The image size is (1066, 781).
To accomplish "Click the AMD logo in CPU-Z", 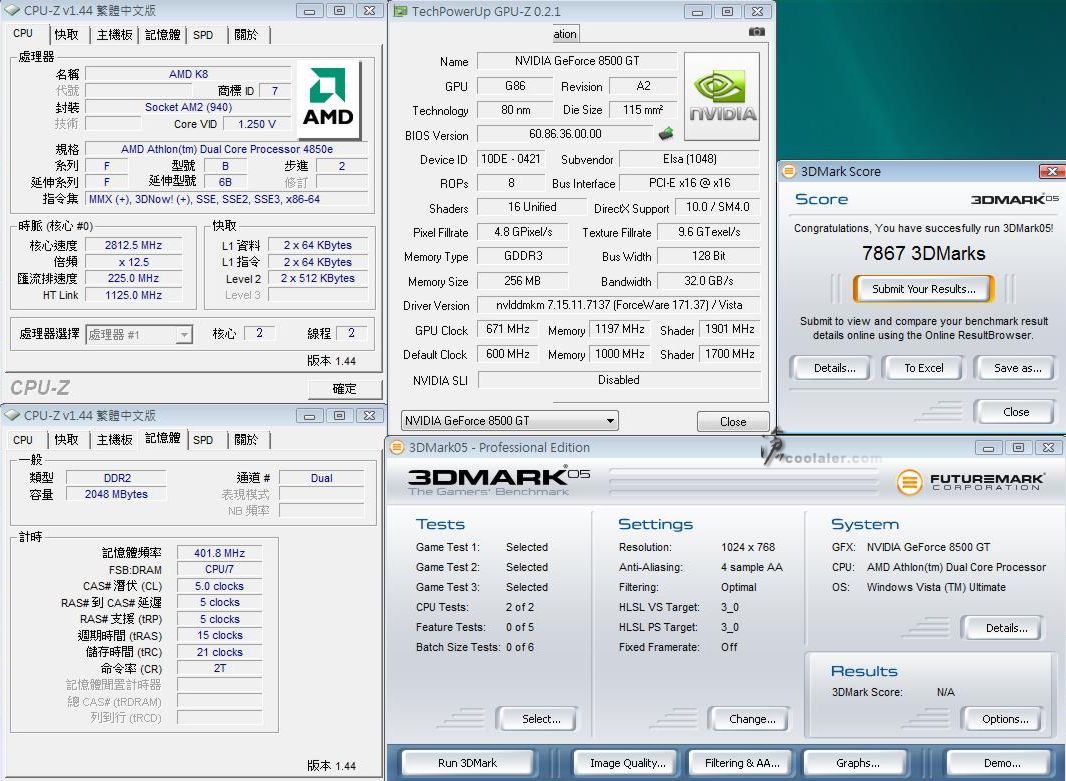I will (328, 99).
